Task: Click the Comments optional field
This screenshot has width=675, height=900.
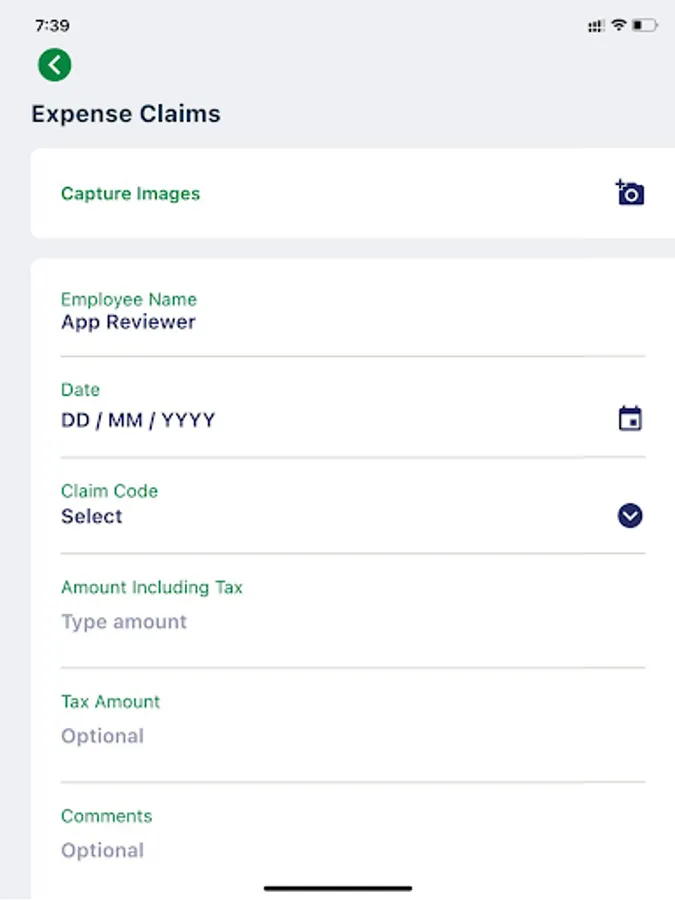Action: [103, 850]
